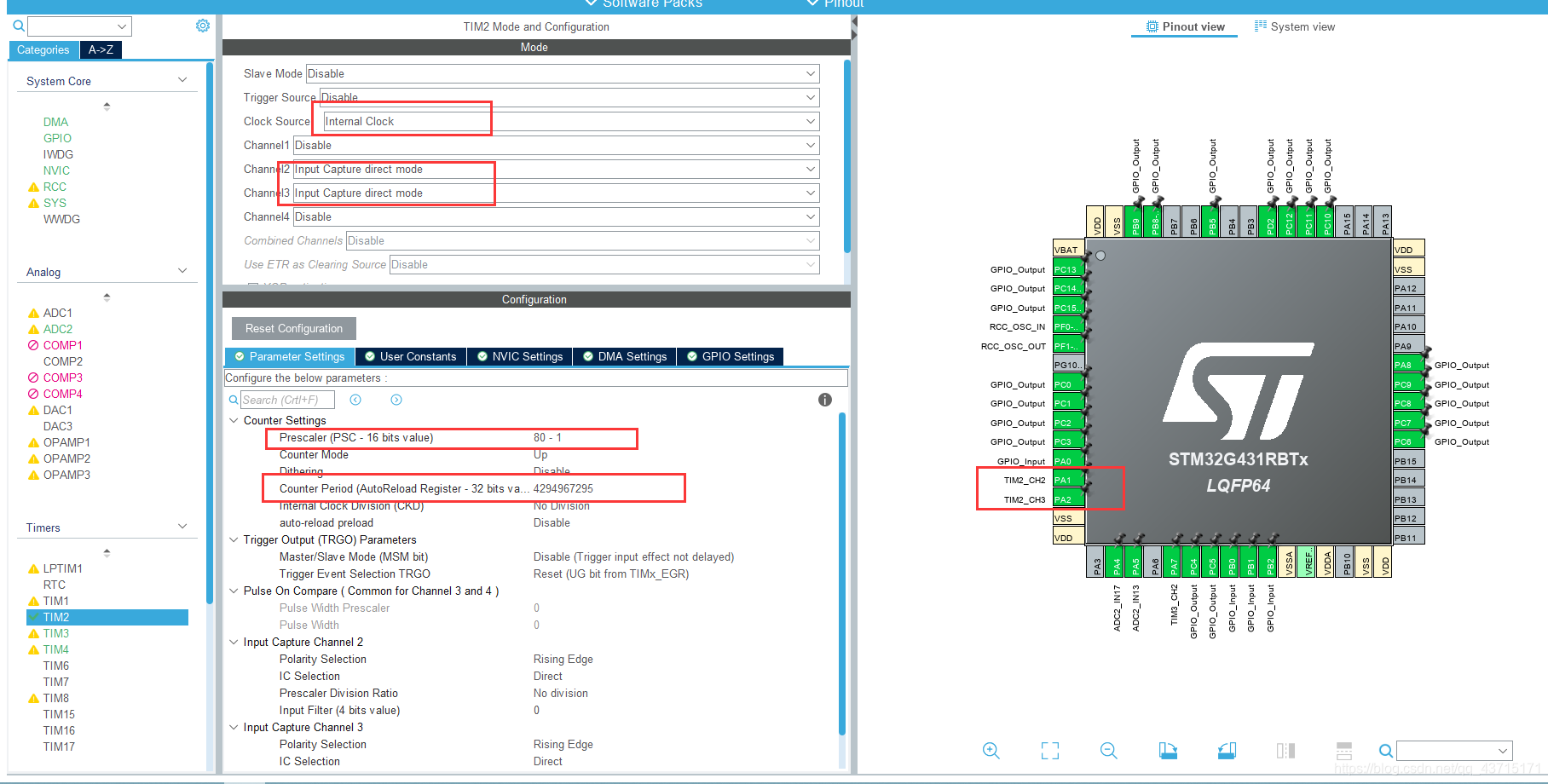
Task: Select TIM3 in the Timers list
Action: click(x=56, y=633)
